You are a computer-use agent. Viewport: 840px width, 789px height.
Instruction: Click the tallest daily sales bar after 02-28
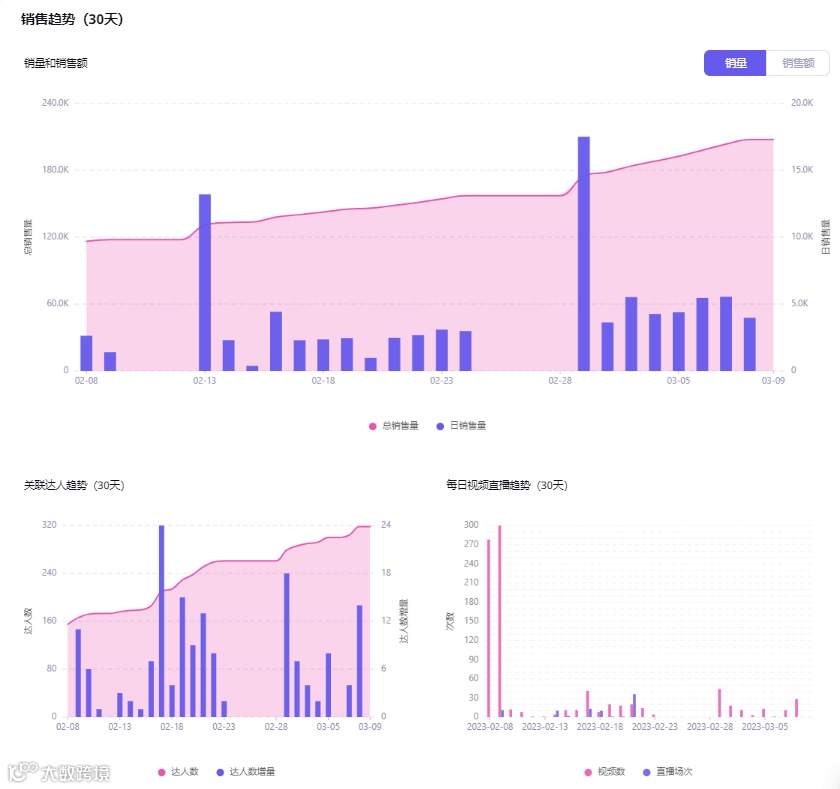(584, 253)
